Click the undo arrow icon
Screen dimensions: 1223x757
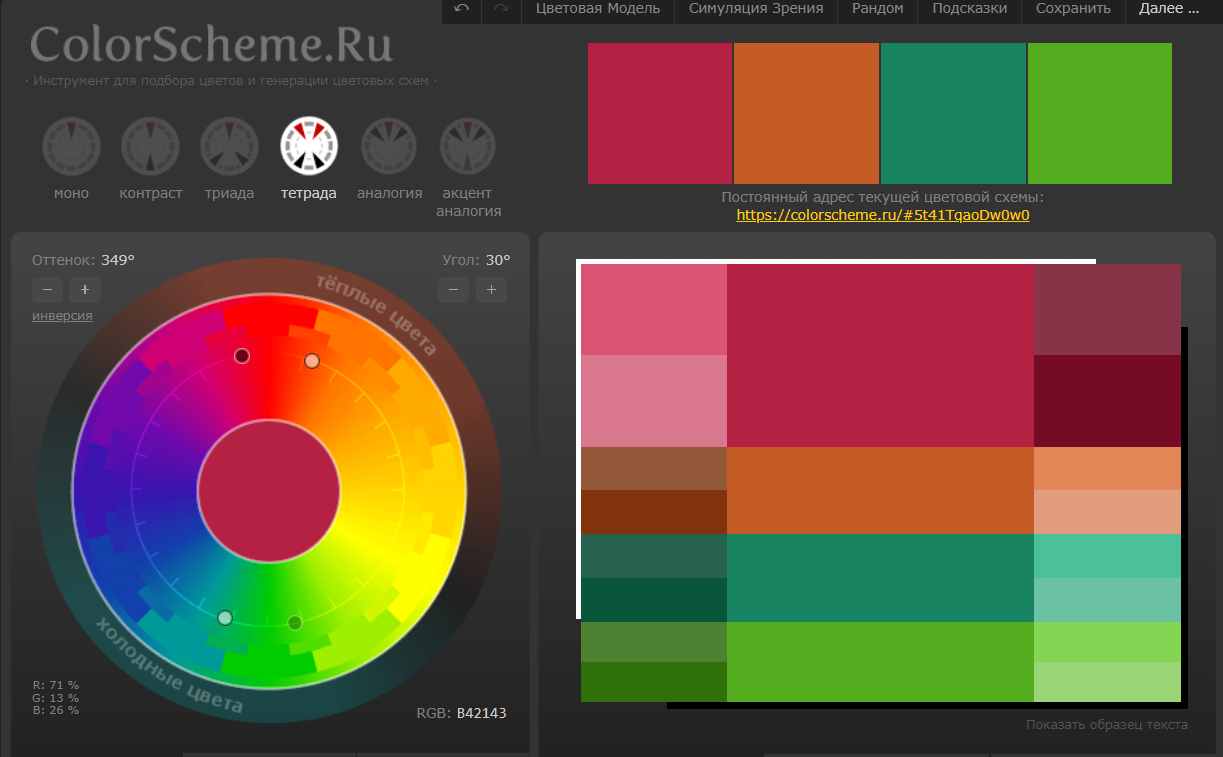461,9
